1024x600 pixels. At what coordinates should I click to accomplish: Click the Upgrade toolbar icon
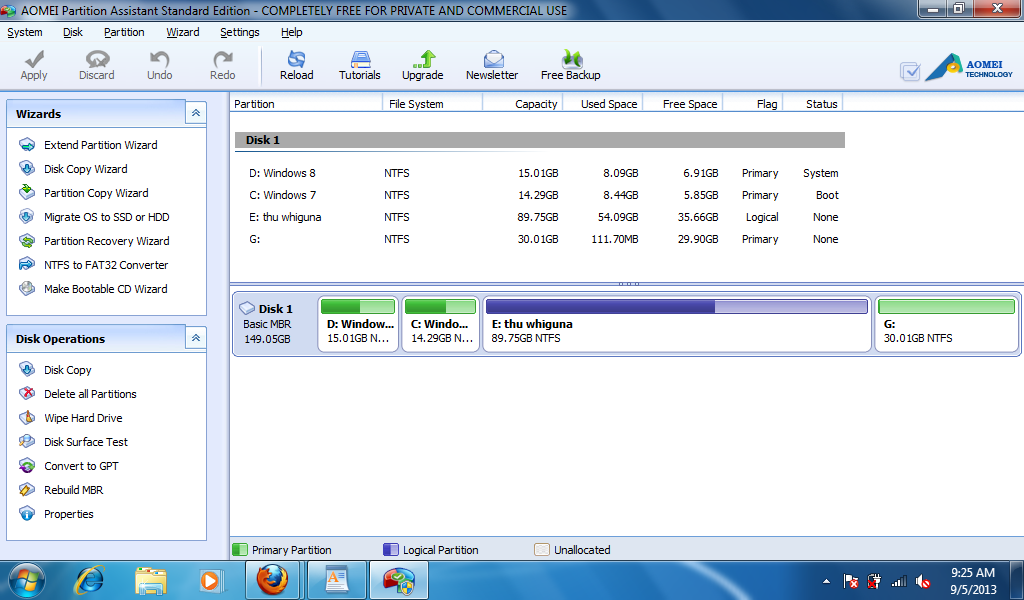(x=423, y=65)
